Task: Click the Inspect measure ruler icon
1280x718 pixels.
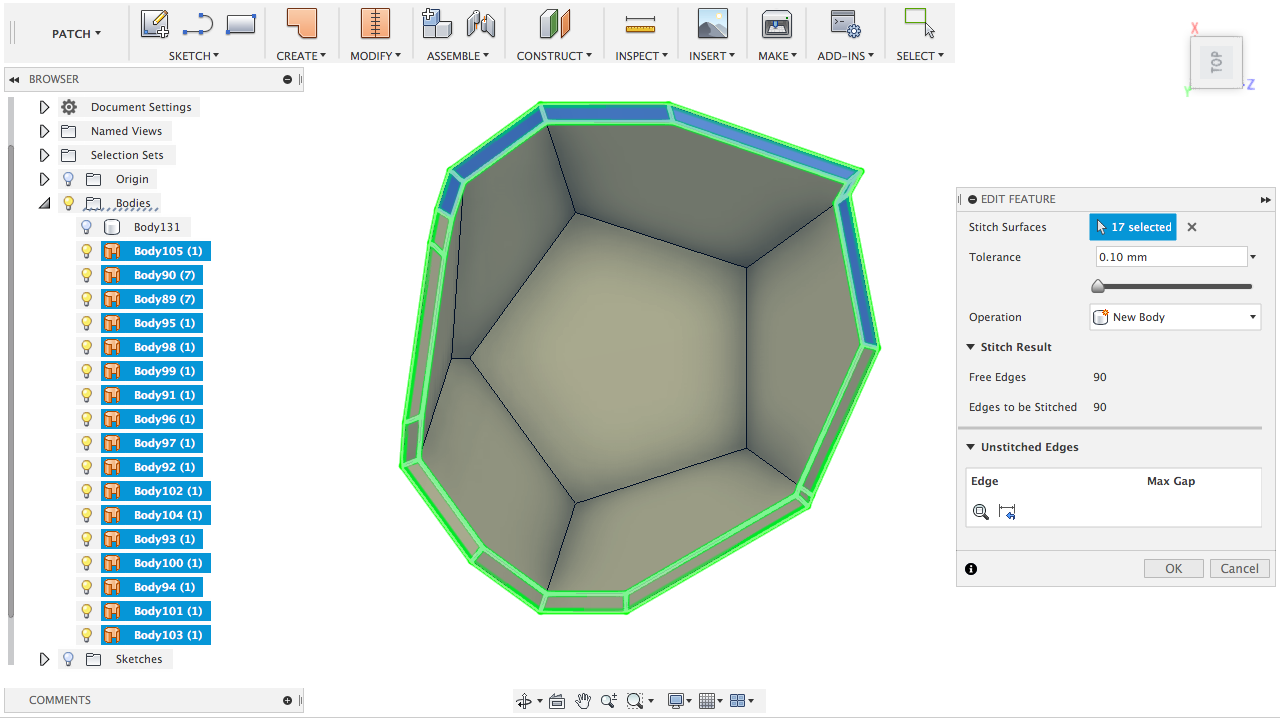Action: tap(640, 24)
